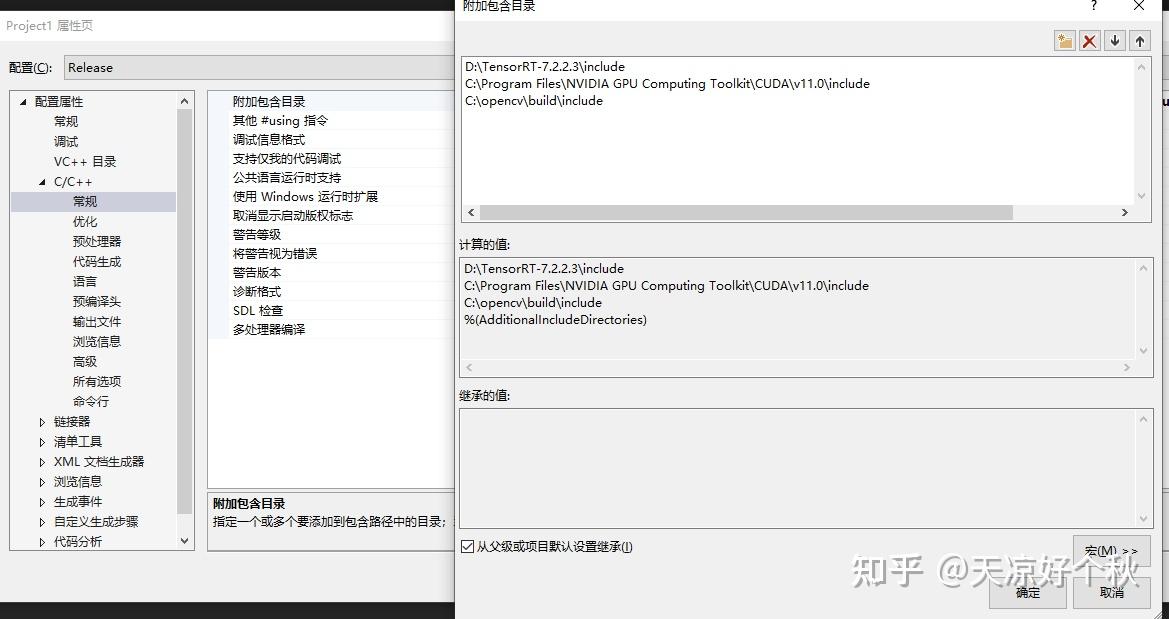Expand the 链接器 tree node
1169x619 pixels.
[42, 421]
